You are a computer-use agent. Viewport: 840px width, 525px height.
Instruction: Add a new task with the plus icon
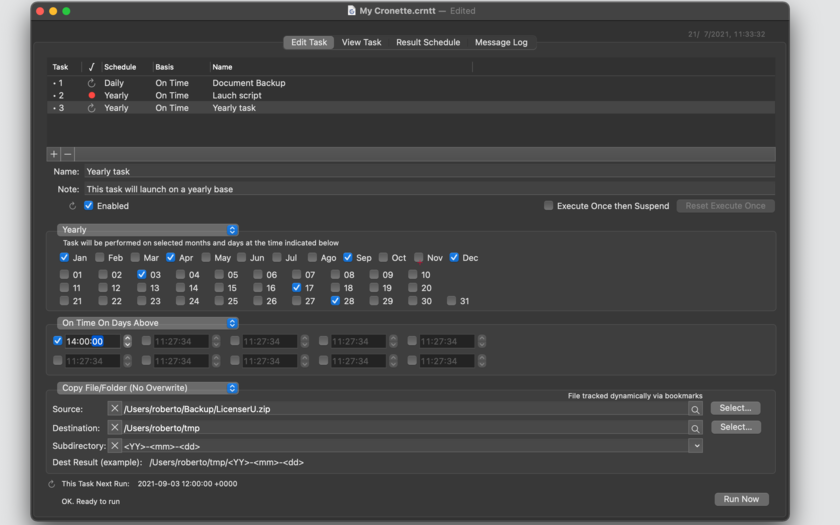(54, 154)
